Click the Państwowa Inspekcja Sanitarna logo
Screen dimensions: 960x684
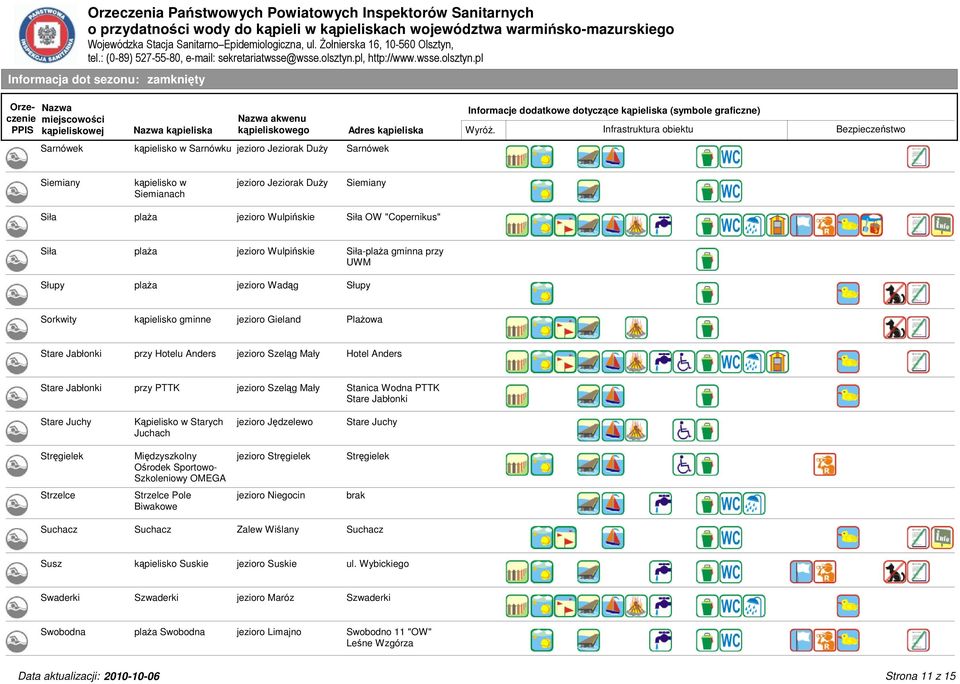[x=47, y=35]
